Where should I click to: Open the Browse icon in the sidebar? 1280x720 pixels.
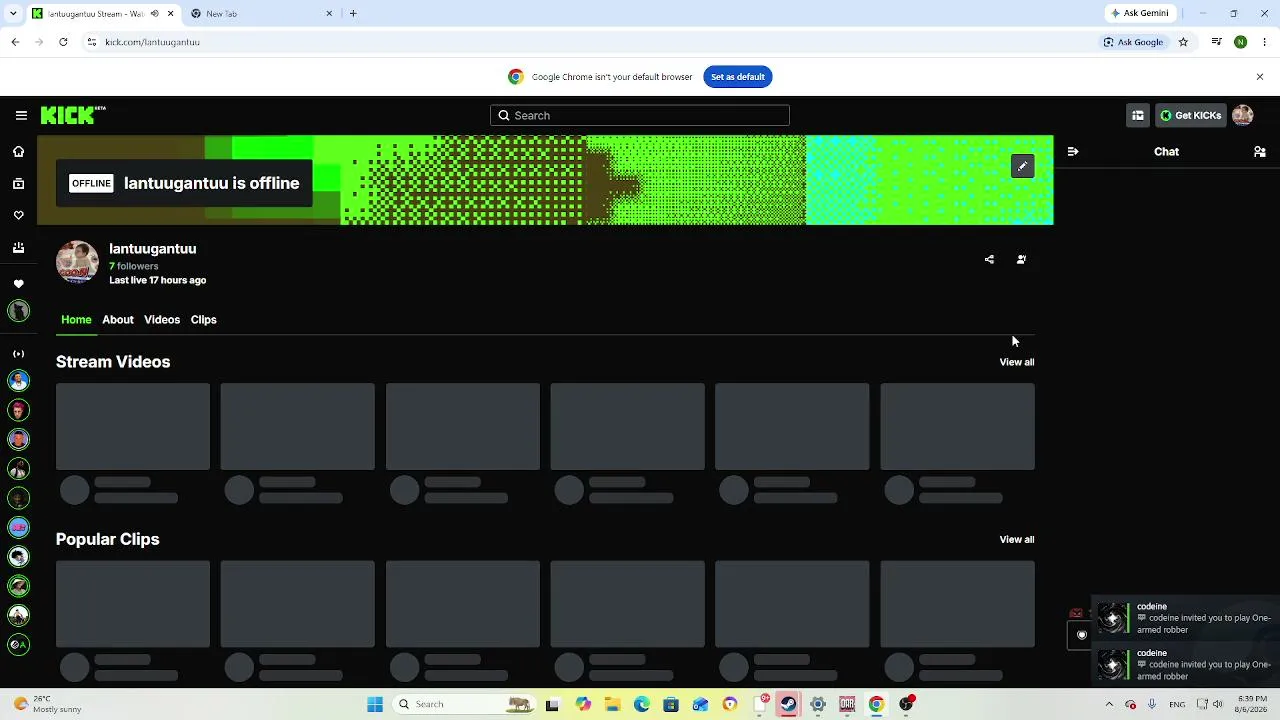pos(18,184)
